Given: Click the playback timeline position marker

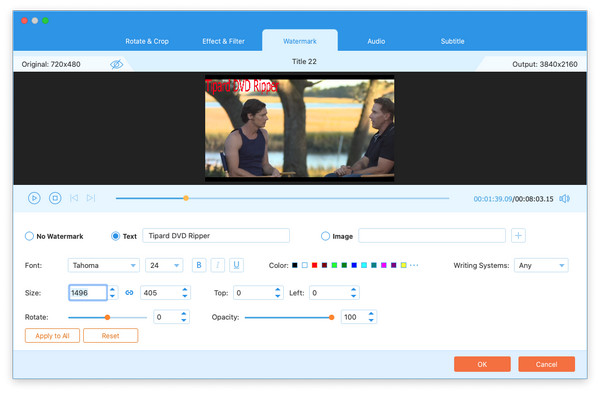Looking at the screenshot, I should coord(186,198).
